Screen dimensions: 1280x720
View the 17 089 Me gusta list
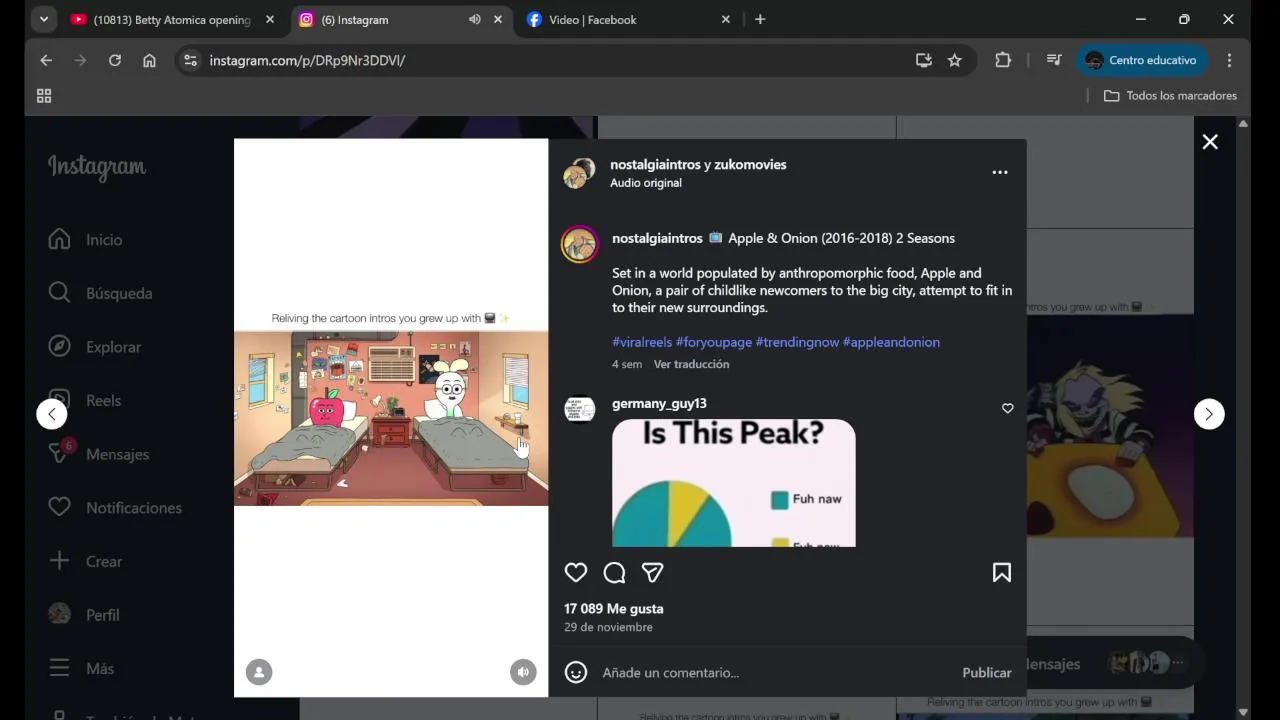click(x=613, y=608)
